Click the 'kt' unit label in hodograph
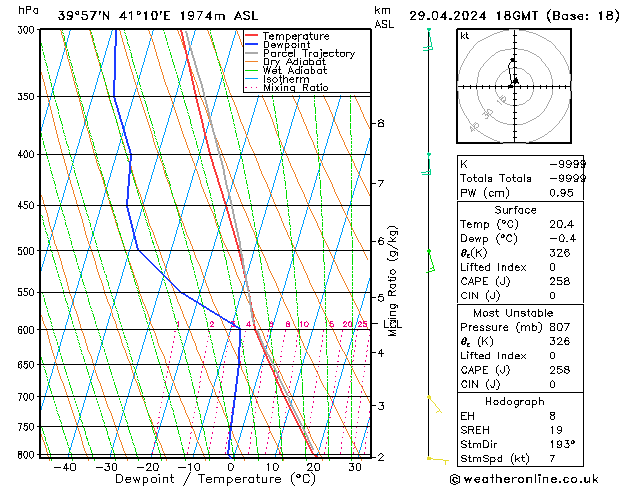This screenshot has height=486, width=629. pos(465,36)
